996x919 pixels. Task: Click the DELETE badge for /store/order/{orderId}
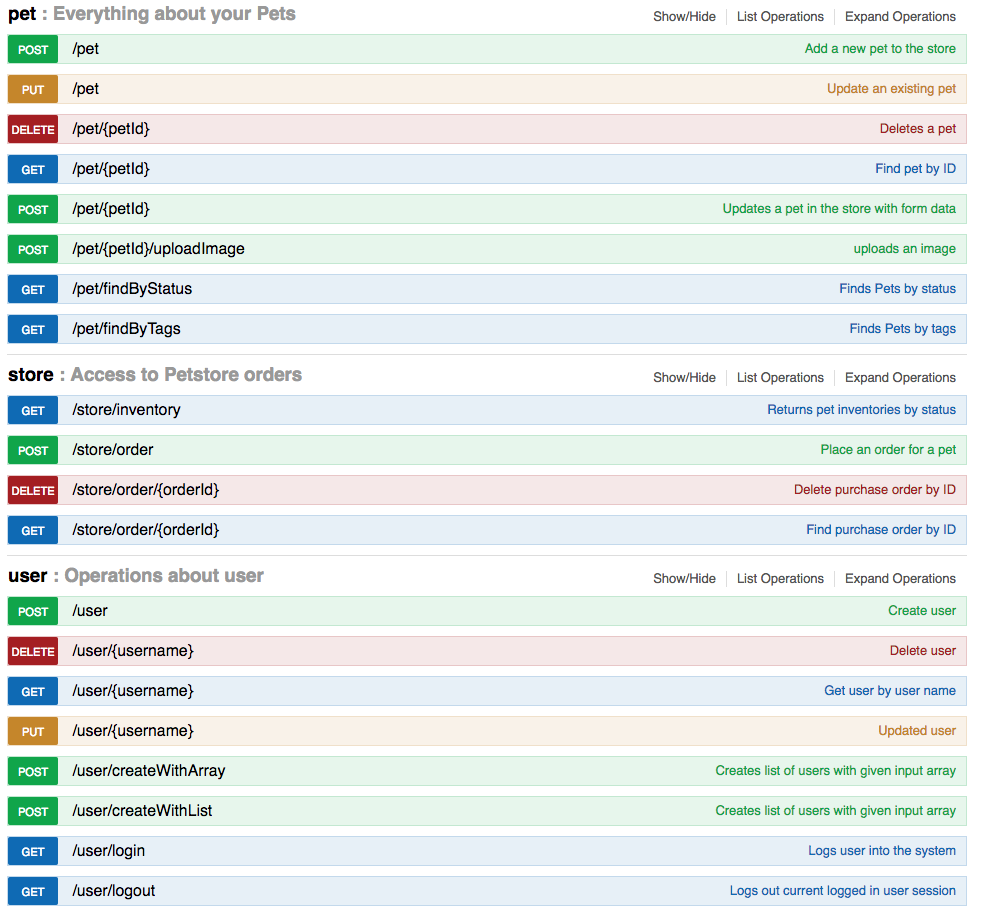point(33,490)
